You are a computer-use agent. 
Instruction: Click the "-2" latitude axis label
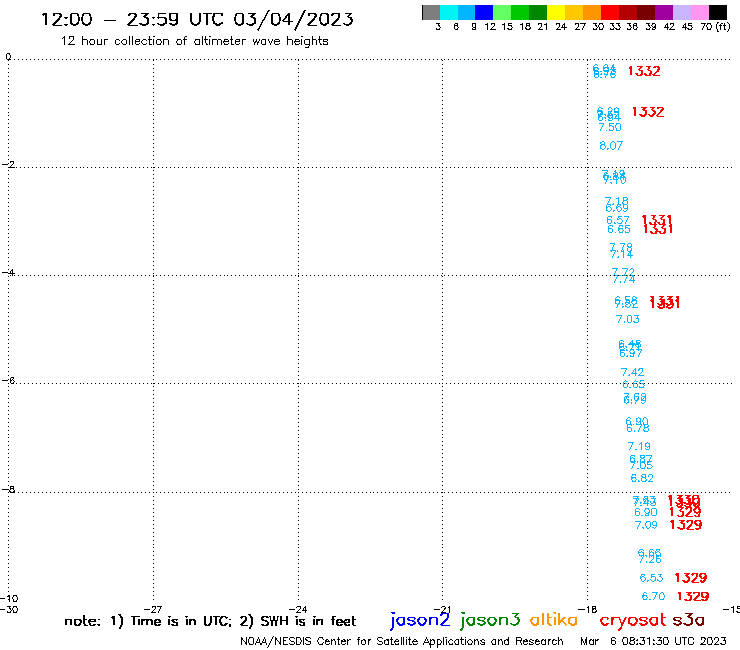(x=8, y=164)
